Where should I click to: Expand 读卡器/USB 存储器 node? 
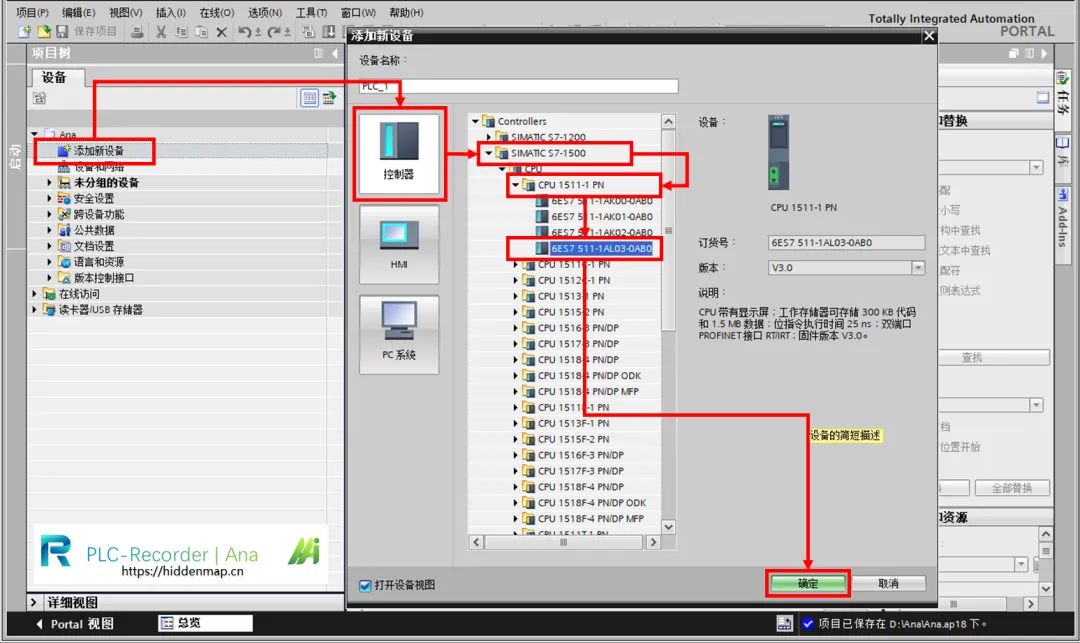(34, 310)
